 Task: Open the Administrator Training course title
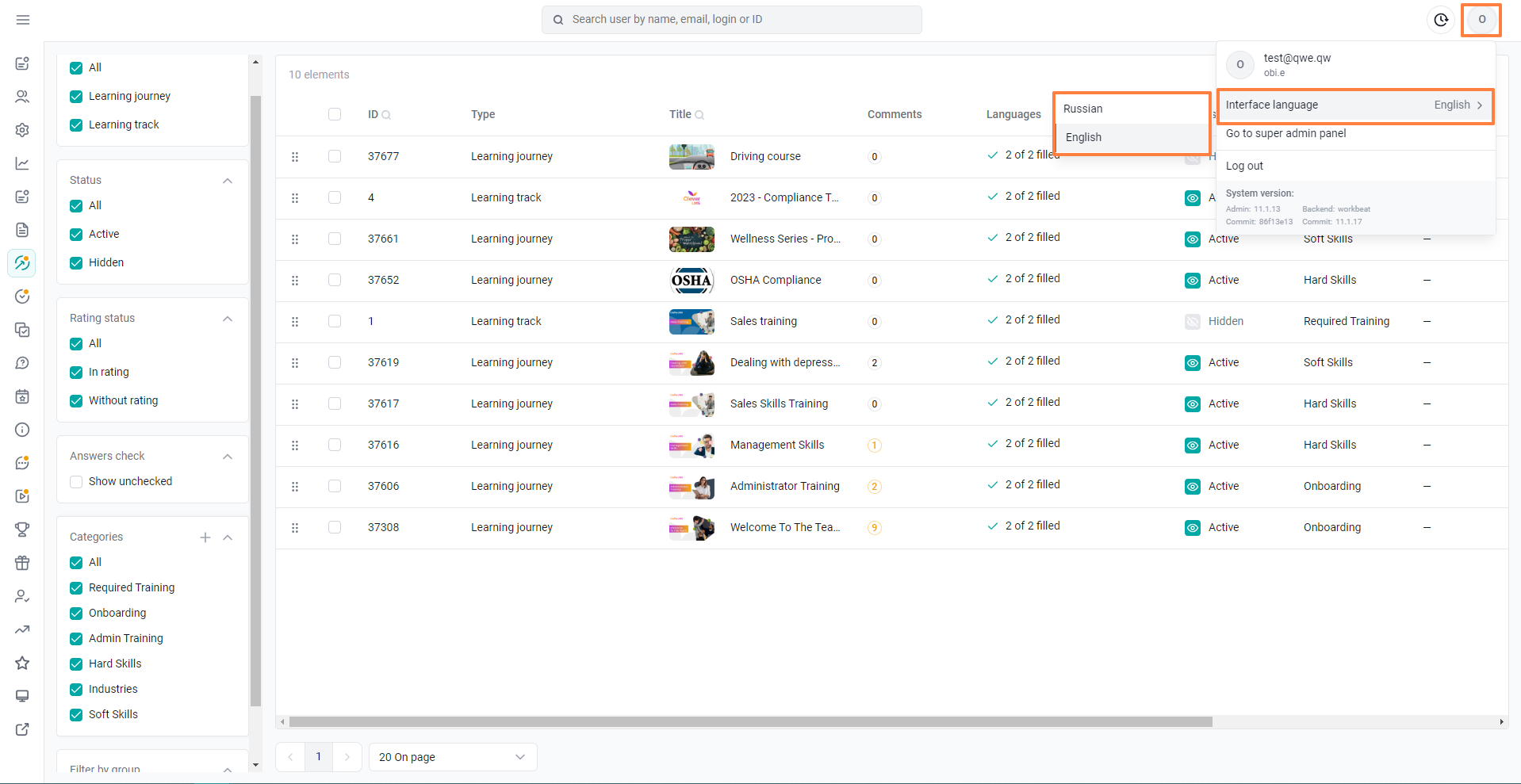[785, 486]
